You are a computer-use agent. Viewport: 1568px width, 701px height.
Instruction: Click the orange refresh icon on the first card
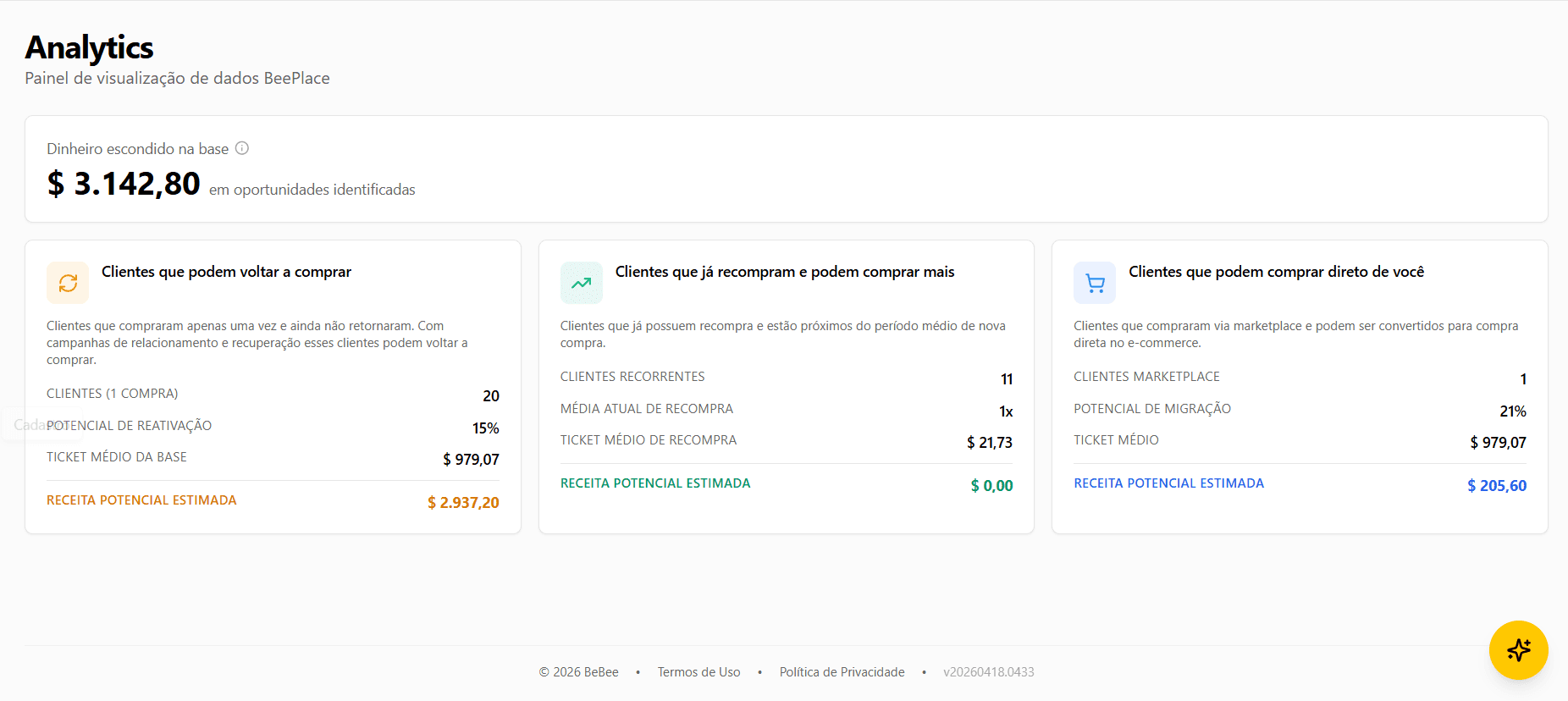68,283
